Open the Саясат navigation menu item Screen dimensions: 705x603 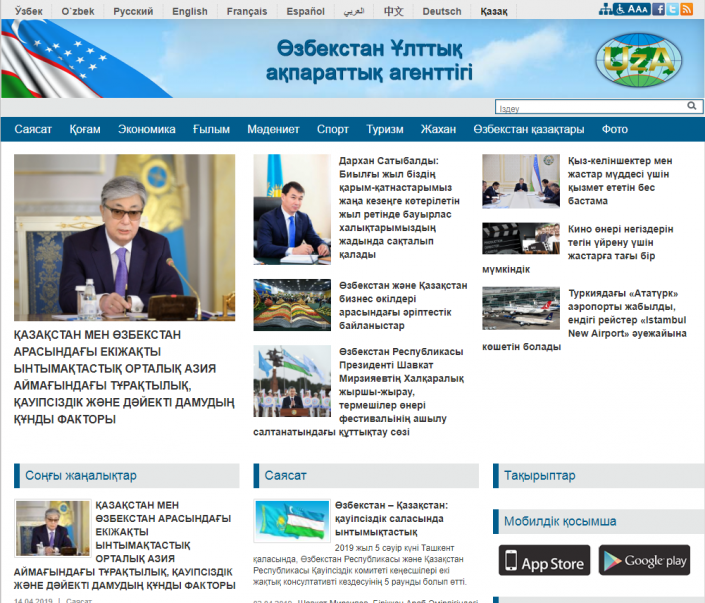click(33, 130)
